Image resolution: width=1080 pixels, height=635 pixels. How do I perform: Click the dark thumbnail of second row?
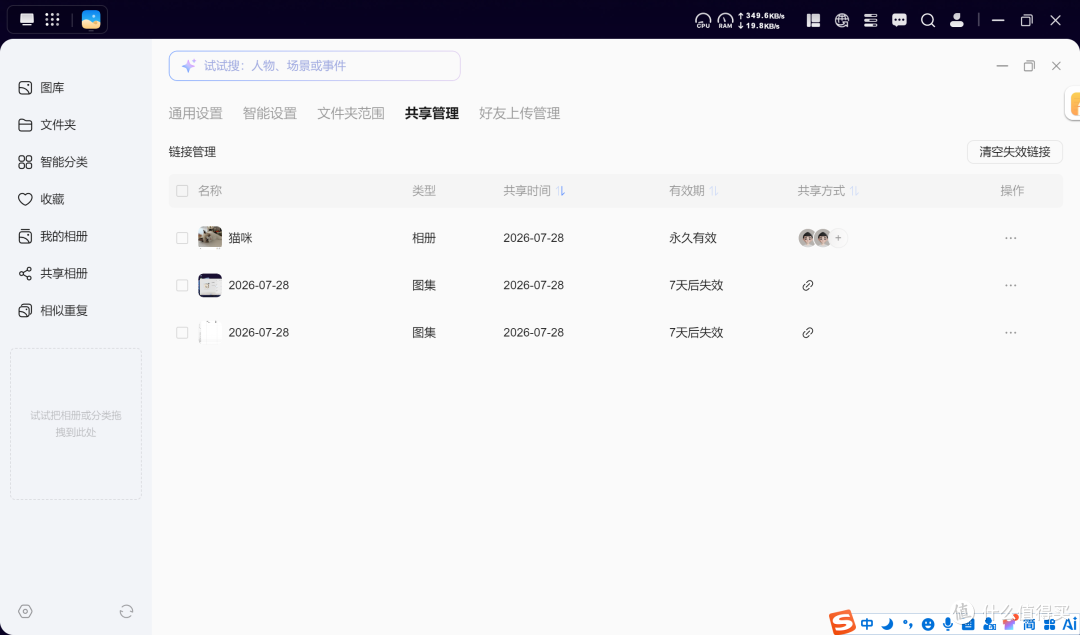tap(210, 285)
